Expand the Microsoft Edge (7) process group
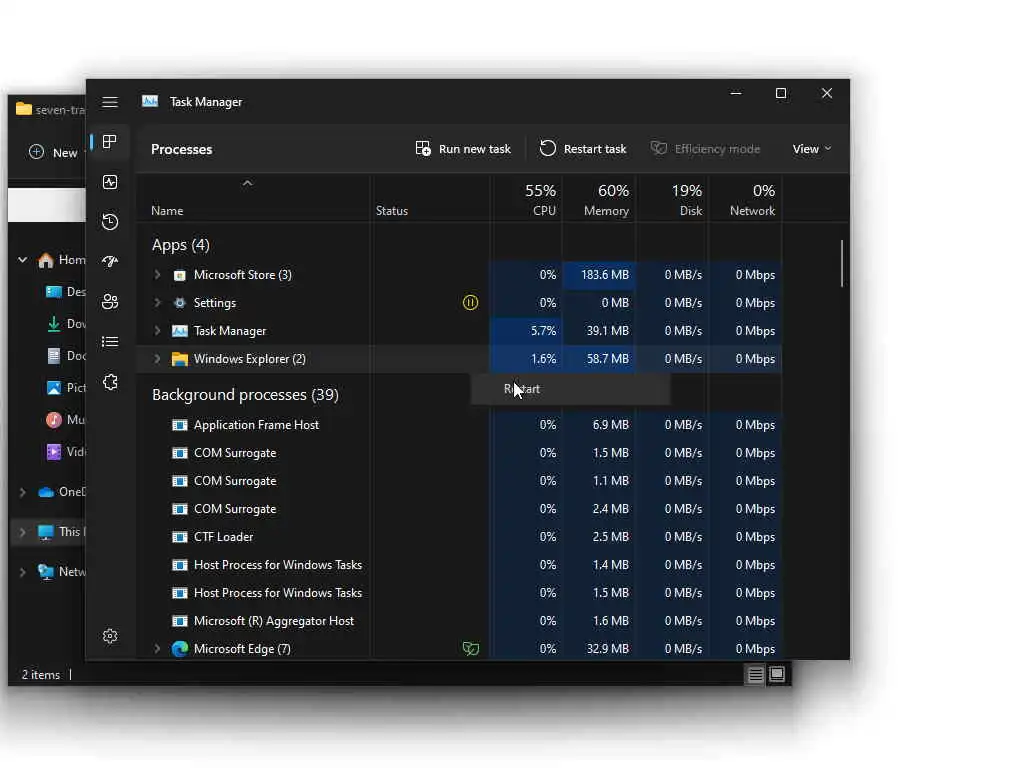Viewport: 1024px width, 768px height. point(157,648)
